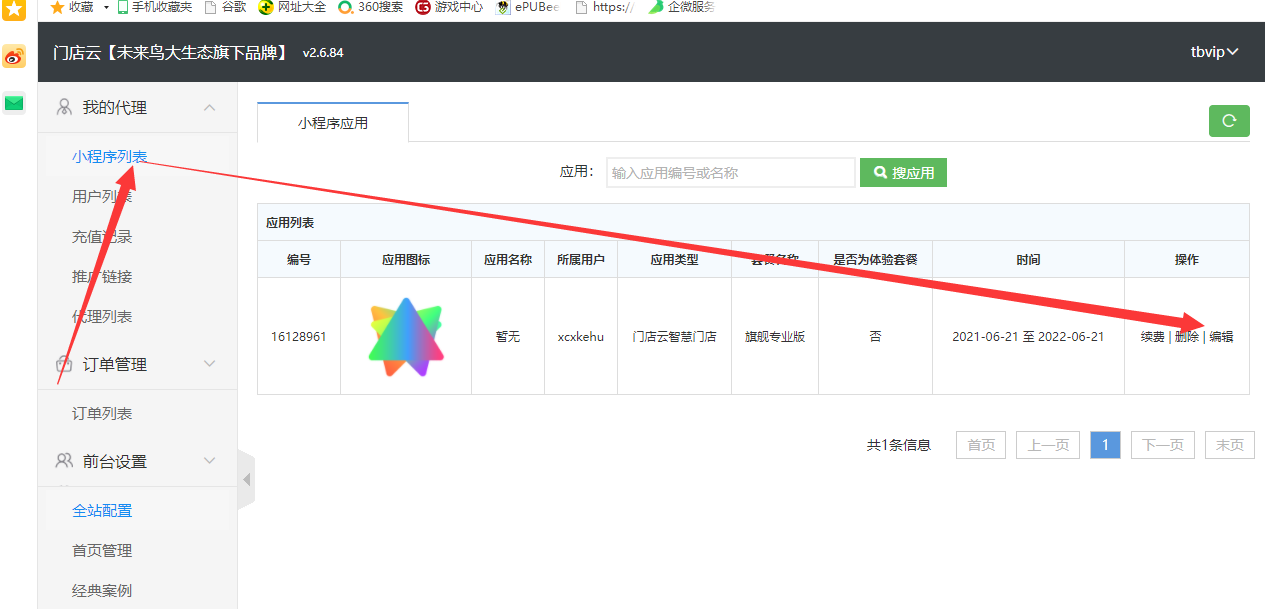The width and height of the screenshot is (1265, 609).
Task: Select the 小程序应用 tab
Action: pos(333,123)
